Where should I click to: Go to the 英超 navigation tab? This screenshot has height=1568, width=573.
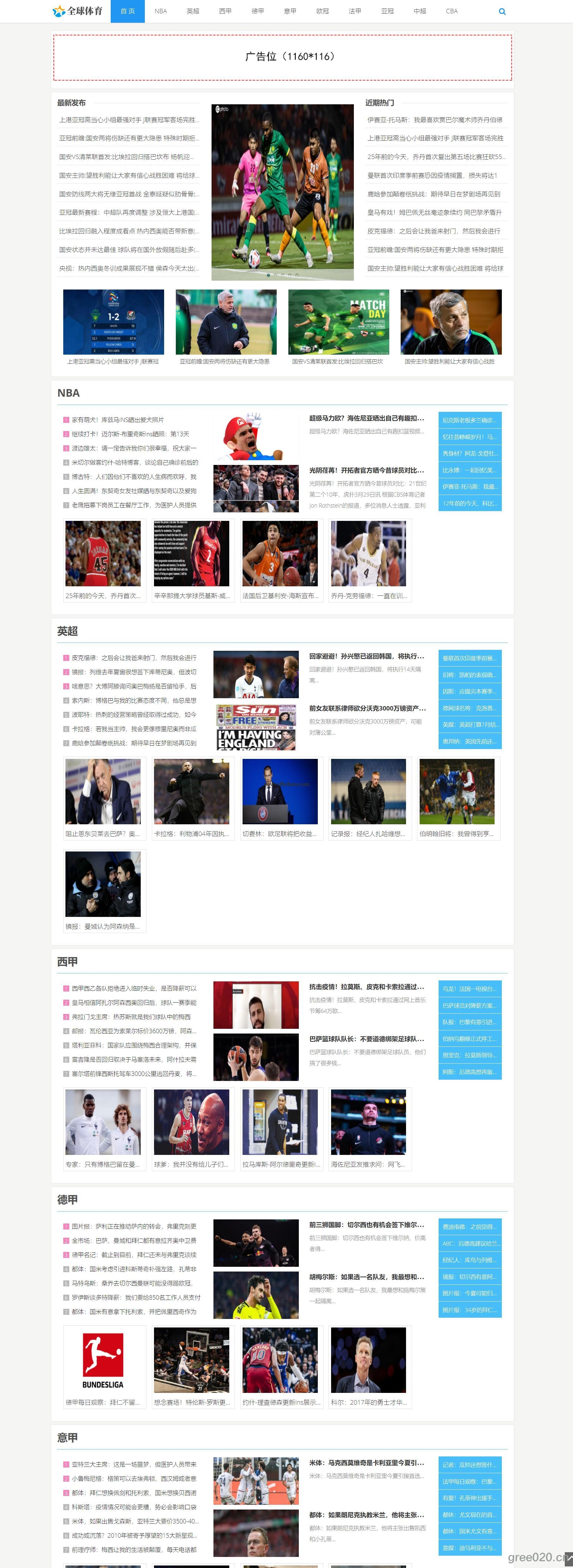[x=193, y=12]
